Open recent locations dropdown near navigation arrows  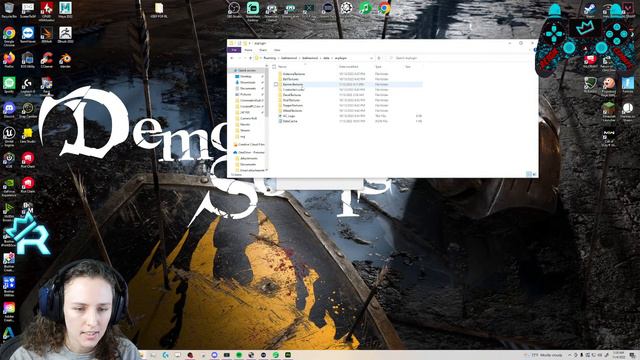point(245,58)
